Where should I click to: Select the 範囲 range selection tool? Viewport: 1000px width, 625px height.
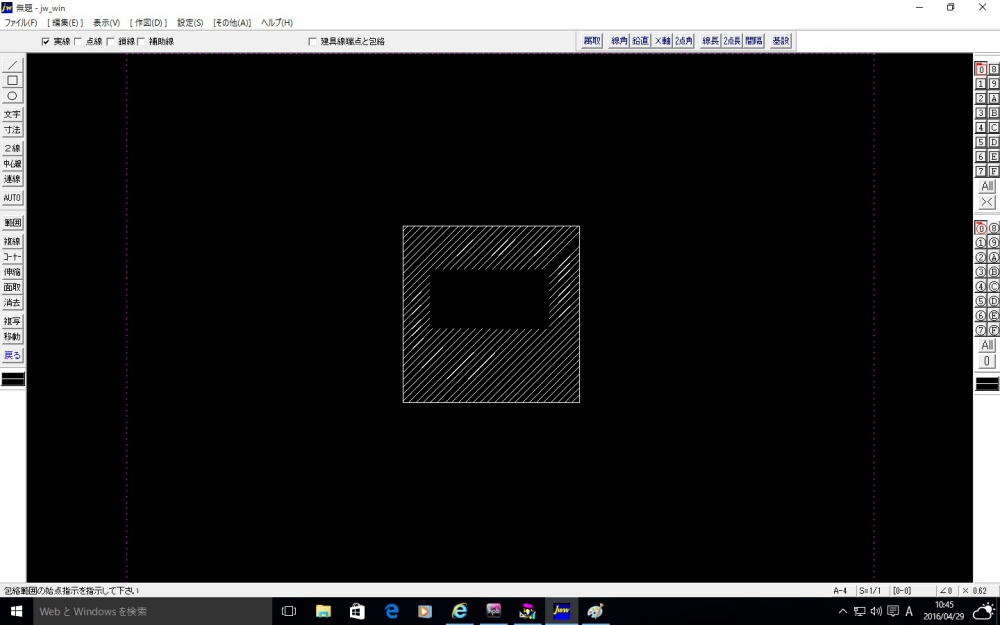[x=12, y=223]
